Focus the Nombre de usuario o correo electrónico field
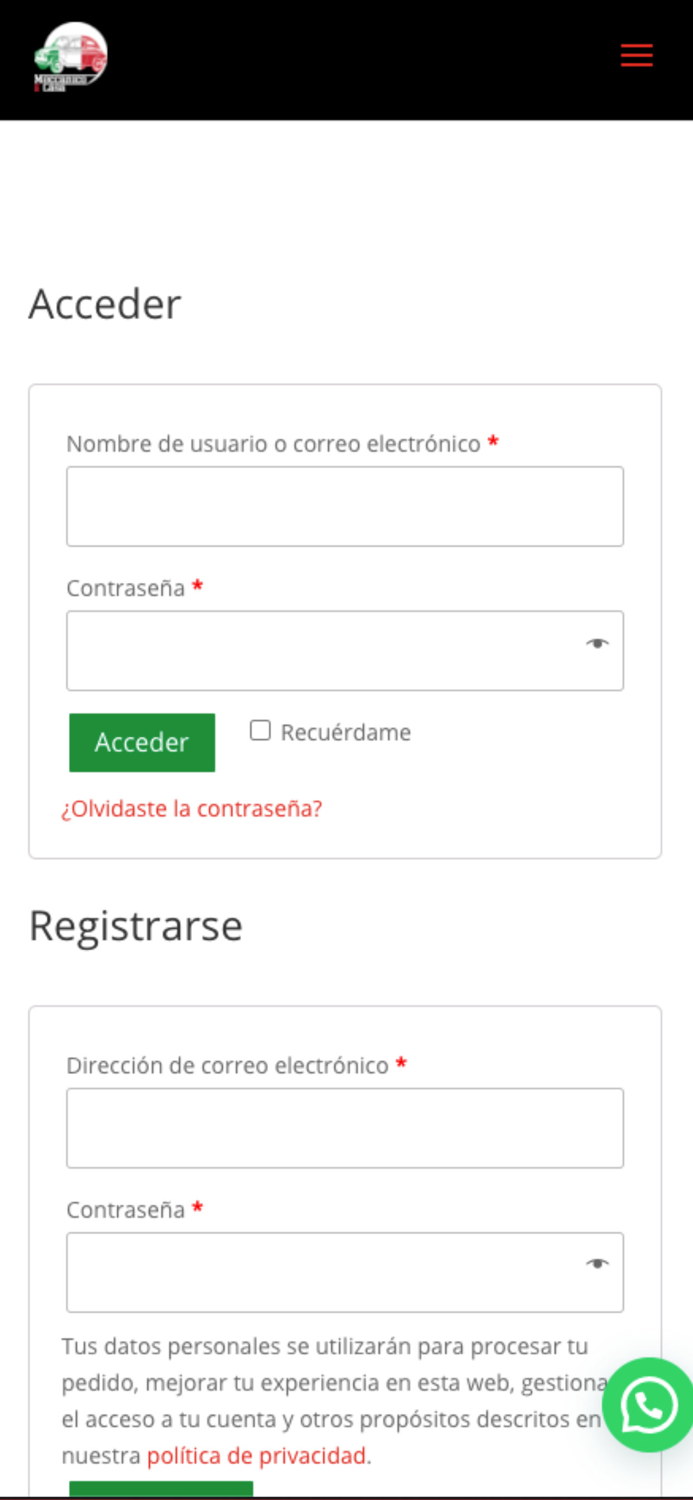This screenshot has height=1500, width=693. pyautogui.click(x=345, y=506)
